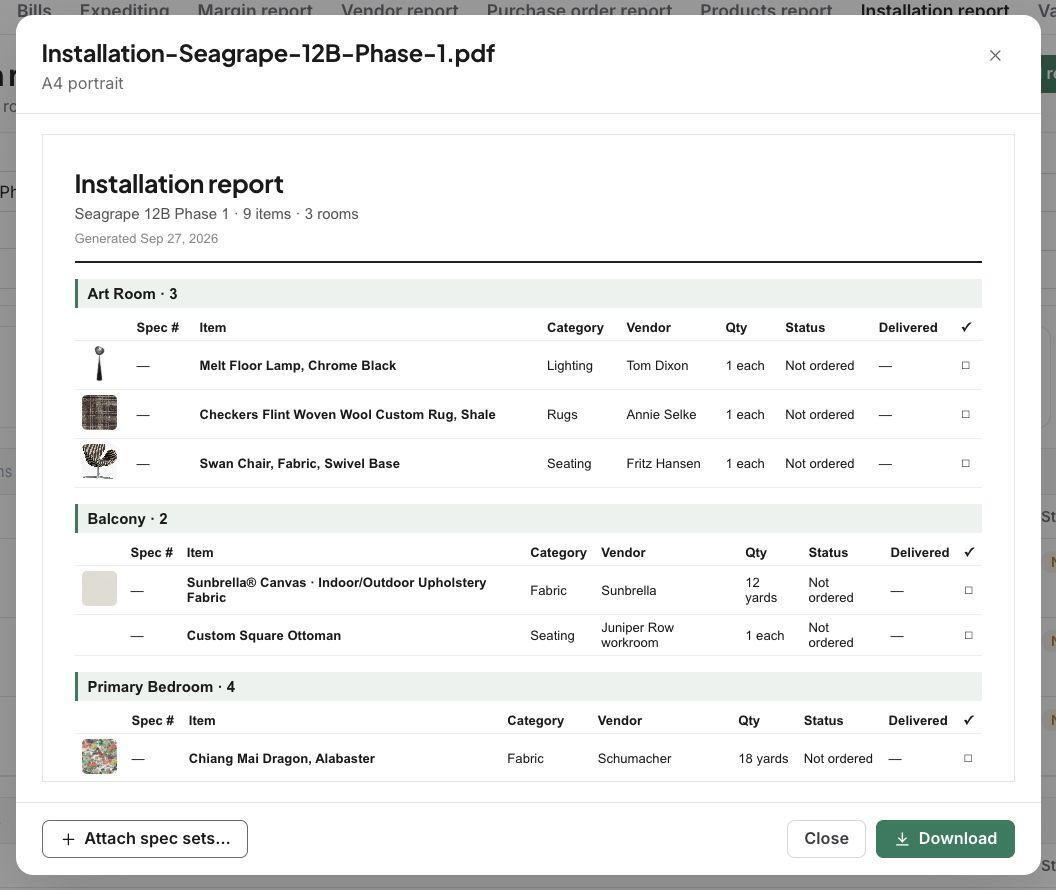Tick checkbox for Sunbrella Canvas fabric row

(968, 590)
